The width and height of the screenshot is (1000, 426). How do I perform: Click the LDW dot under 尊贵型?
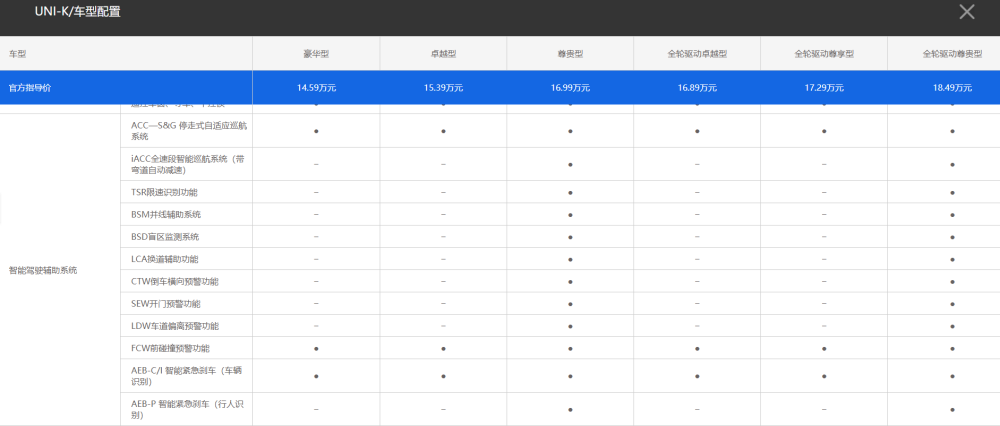pos(570,326)
